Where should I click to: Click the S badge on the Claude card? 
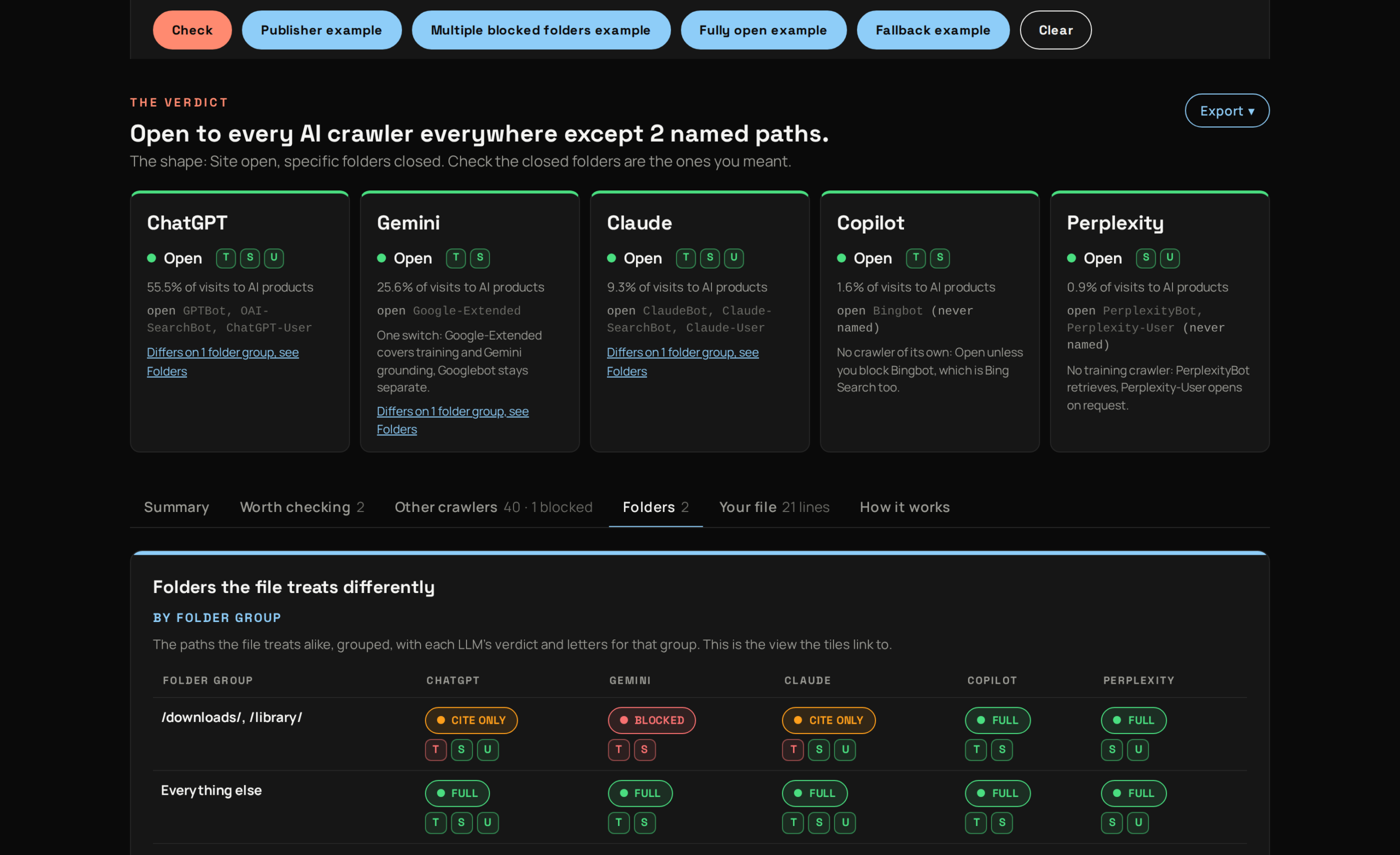click(x=710, y=258)
